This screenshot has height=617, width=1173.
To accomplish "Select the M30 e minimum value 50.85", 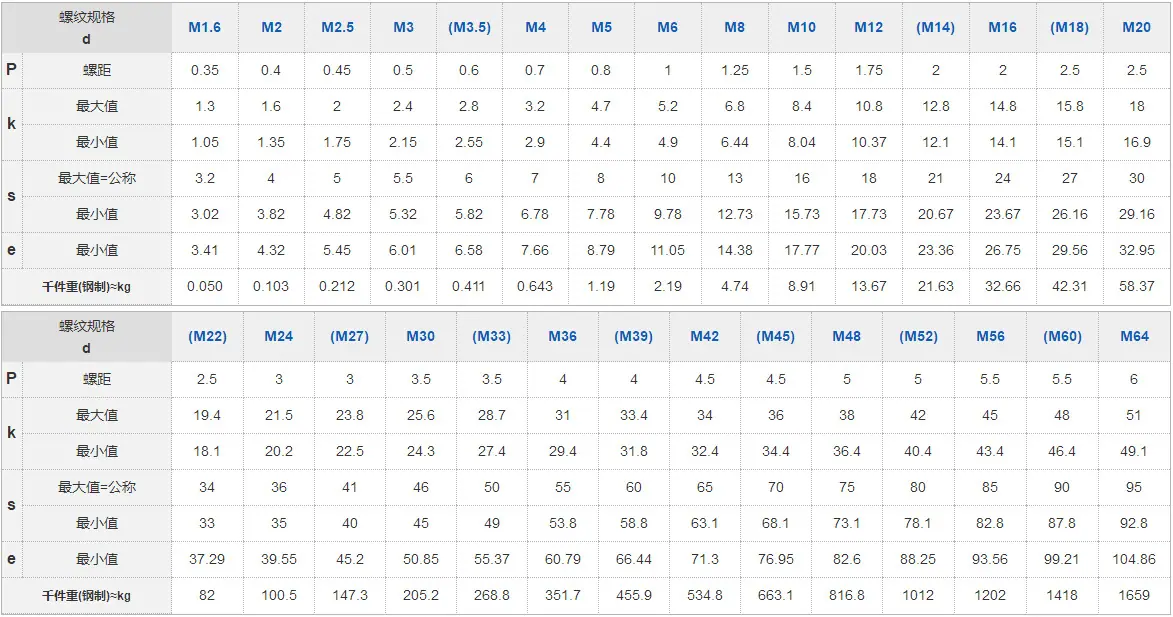I will [x=420, y=559].
